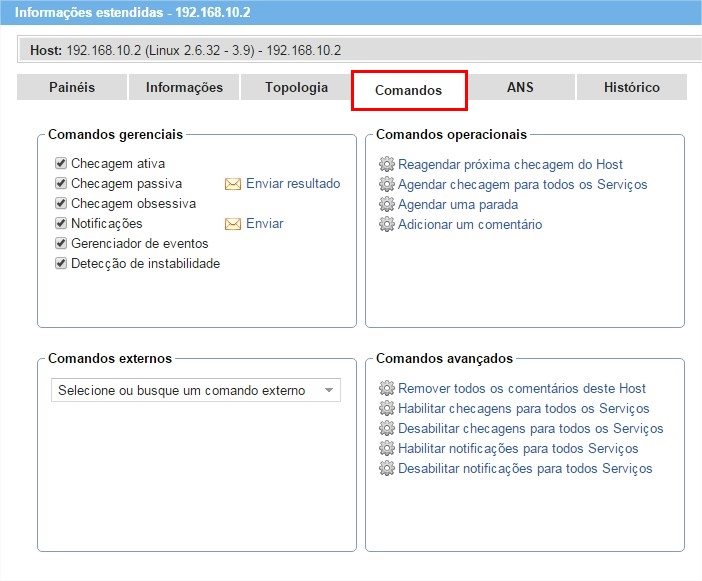
Task: Click Agendar checagem para todos os Serviços
Action: (x=522, y=184)
